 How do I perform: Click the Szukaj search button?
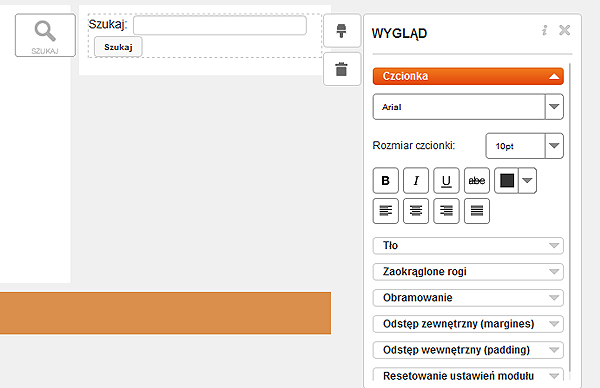(x=118, y=47)
